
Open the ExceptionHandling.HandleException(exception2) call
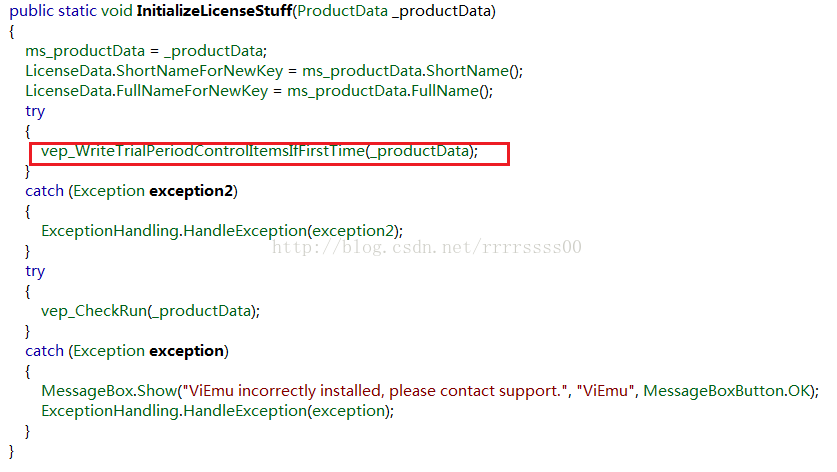click(222, 231)
